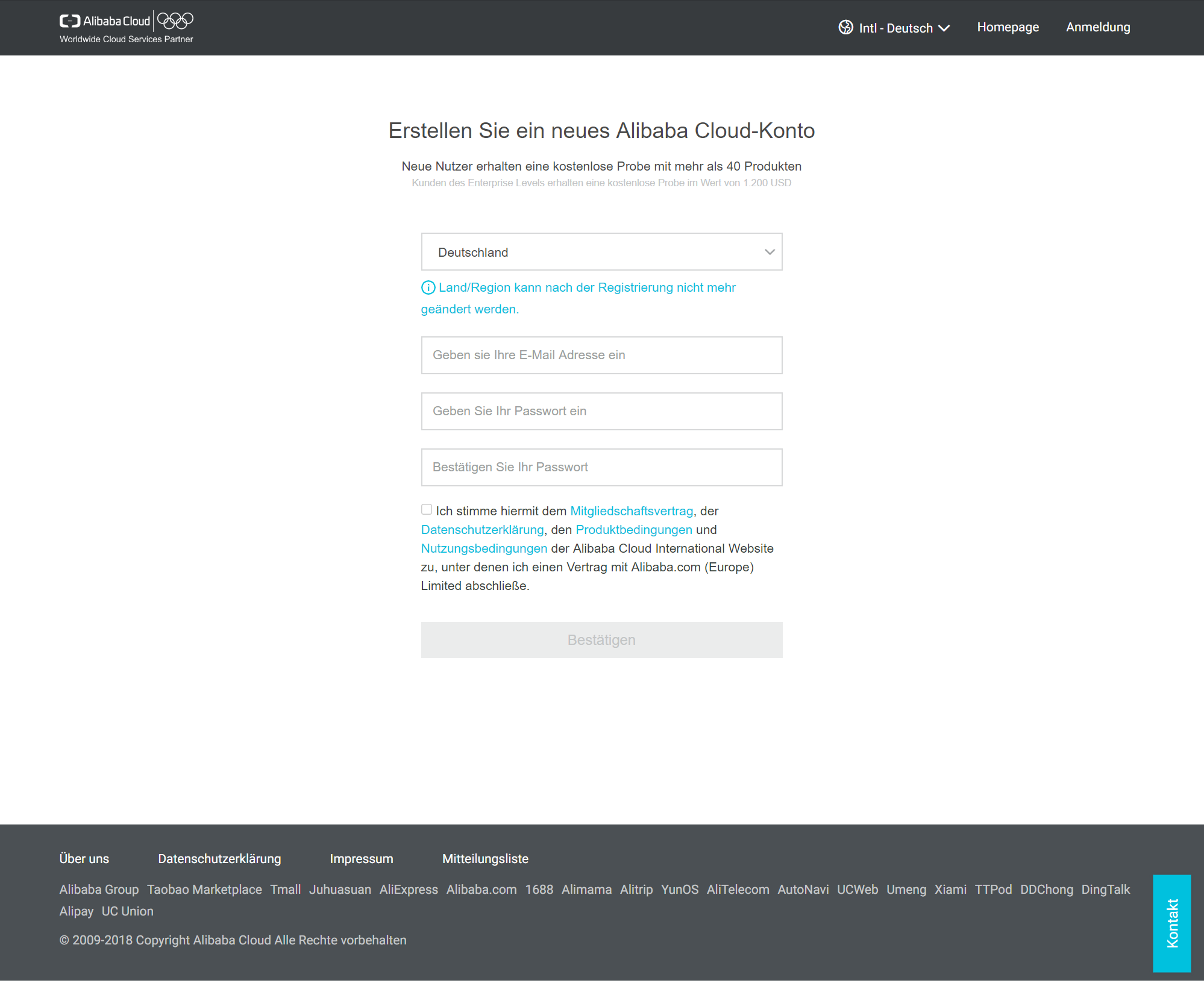Click the info icon beside Land/Region notice

[x=428, y=288]
